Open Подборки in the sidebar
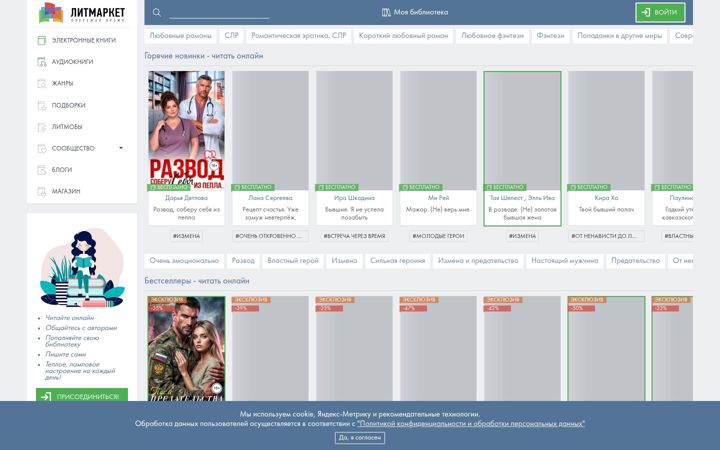The height and width of the screenshot is (450, 720). tap(68, 105)
